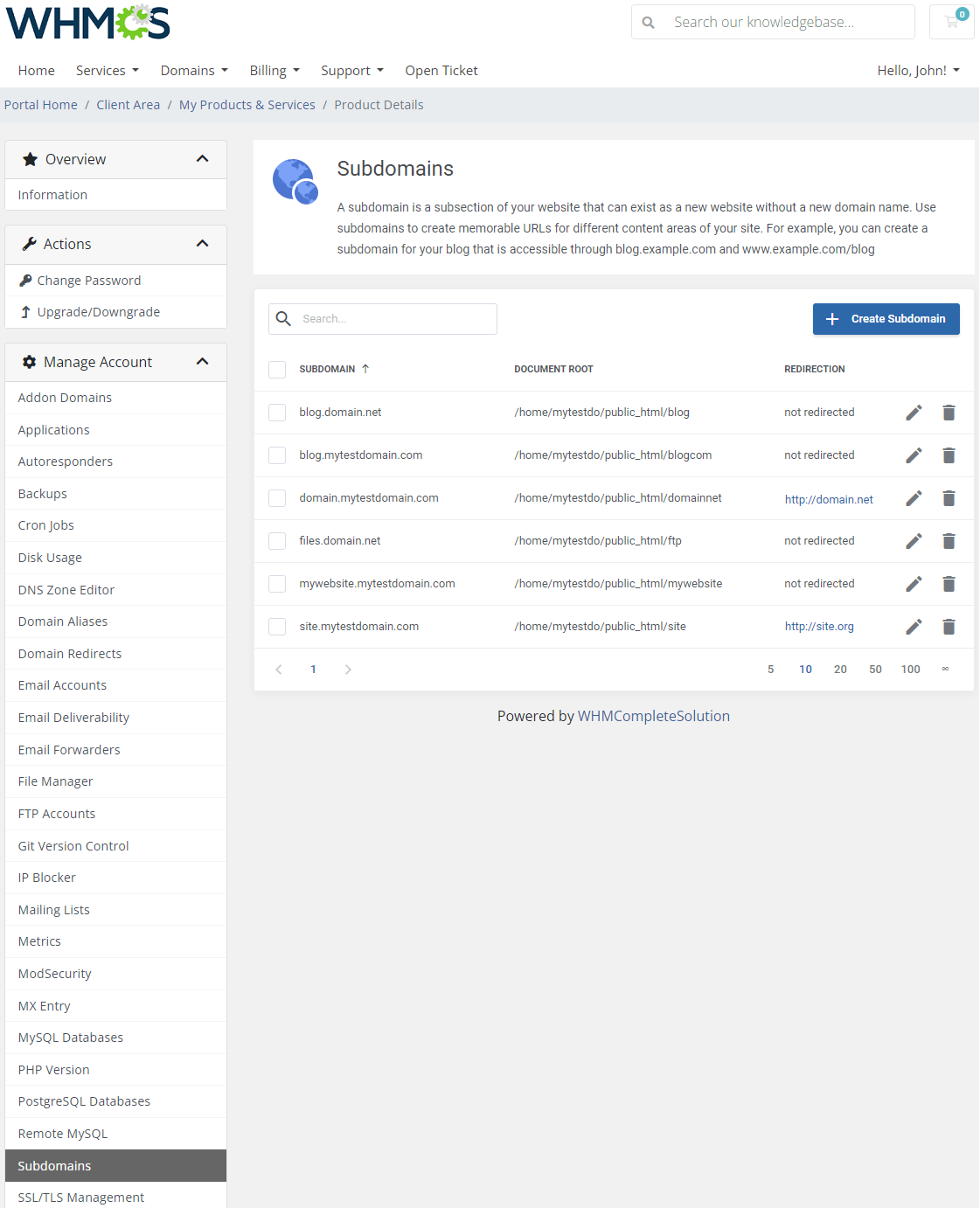
Task: Delete site.mytestdomain.com with the trash icon
Action: (949, 627)
